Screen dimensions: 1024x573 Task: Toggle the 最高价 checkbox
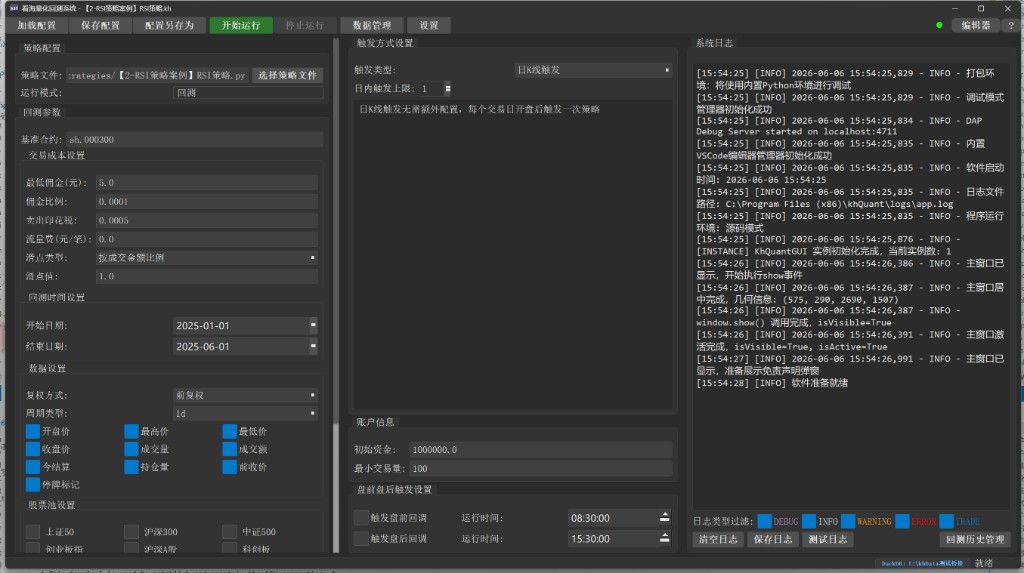(x=131, y=431)
